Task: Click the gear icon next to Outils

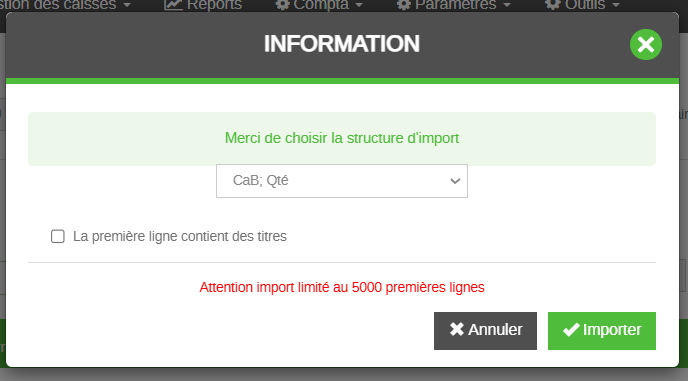Action: [x=552, y=5]
